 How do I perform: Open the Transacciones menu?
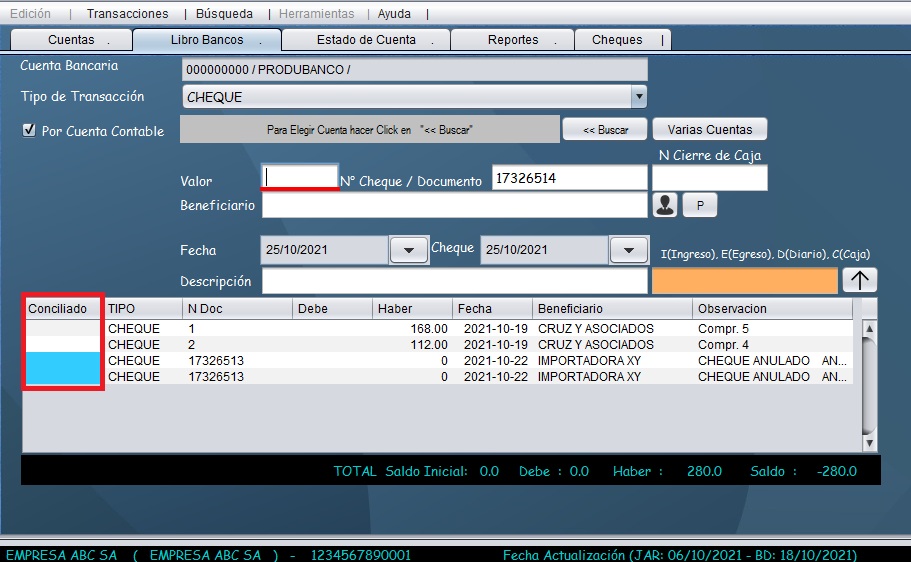[127, 14]
